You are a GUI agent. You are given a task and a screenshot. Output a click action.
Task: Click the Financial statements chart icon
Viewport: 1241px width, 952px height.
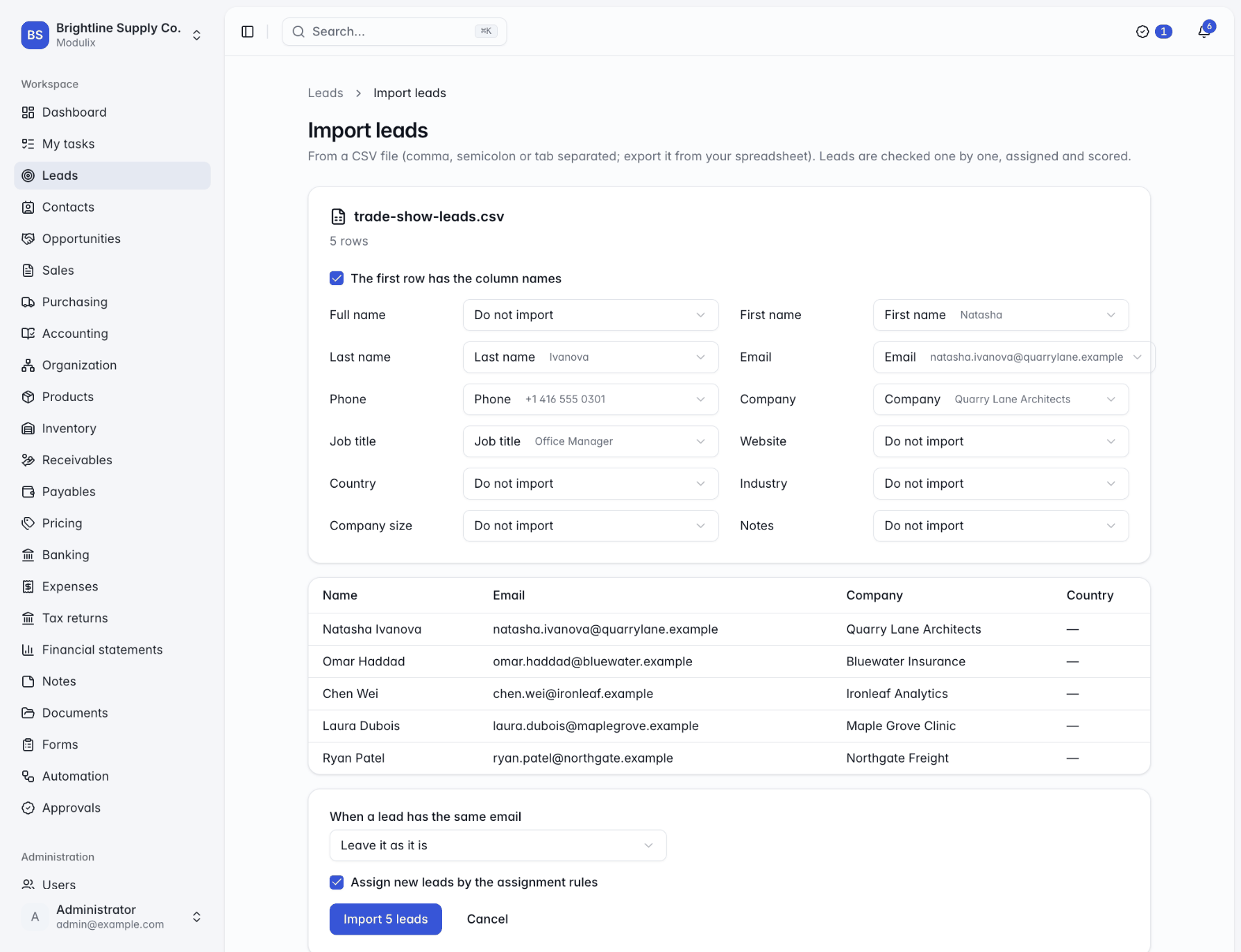coord(28,649)
